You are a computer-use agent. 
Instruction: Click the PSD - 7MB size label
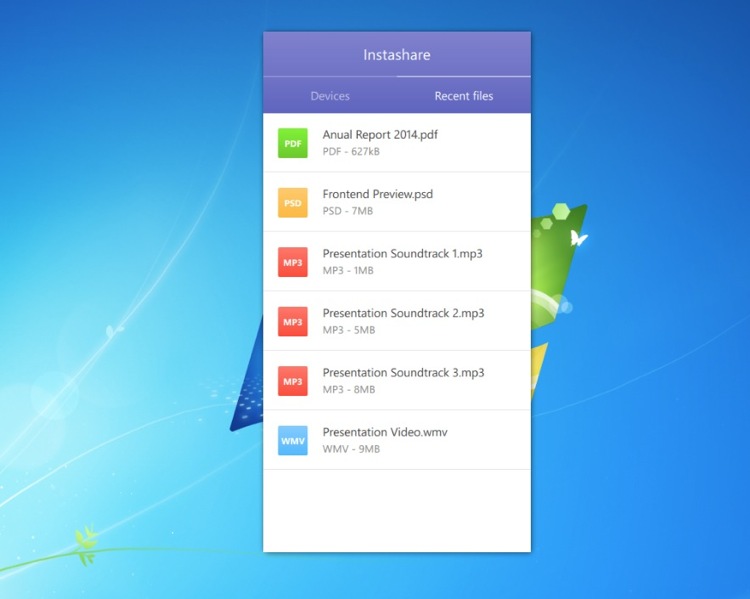(348, 211)
